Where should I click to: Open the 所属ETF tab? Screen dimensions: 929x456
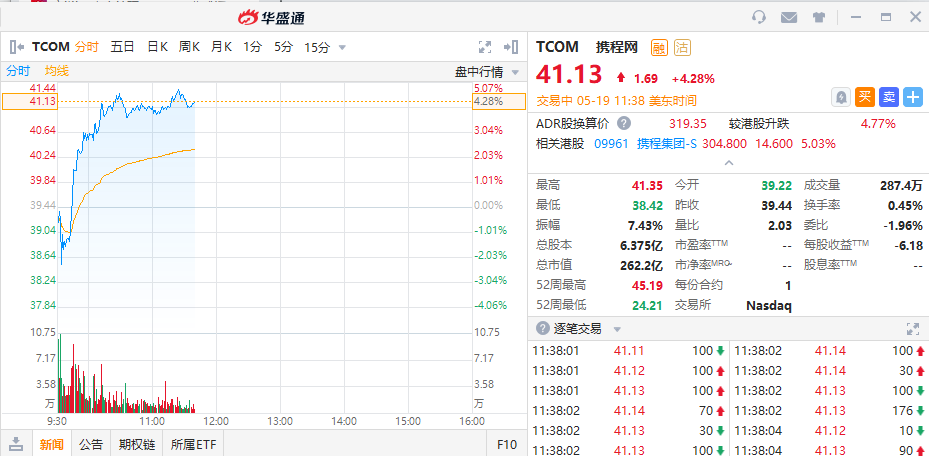[x=193, y=444]
